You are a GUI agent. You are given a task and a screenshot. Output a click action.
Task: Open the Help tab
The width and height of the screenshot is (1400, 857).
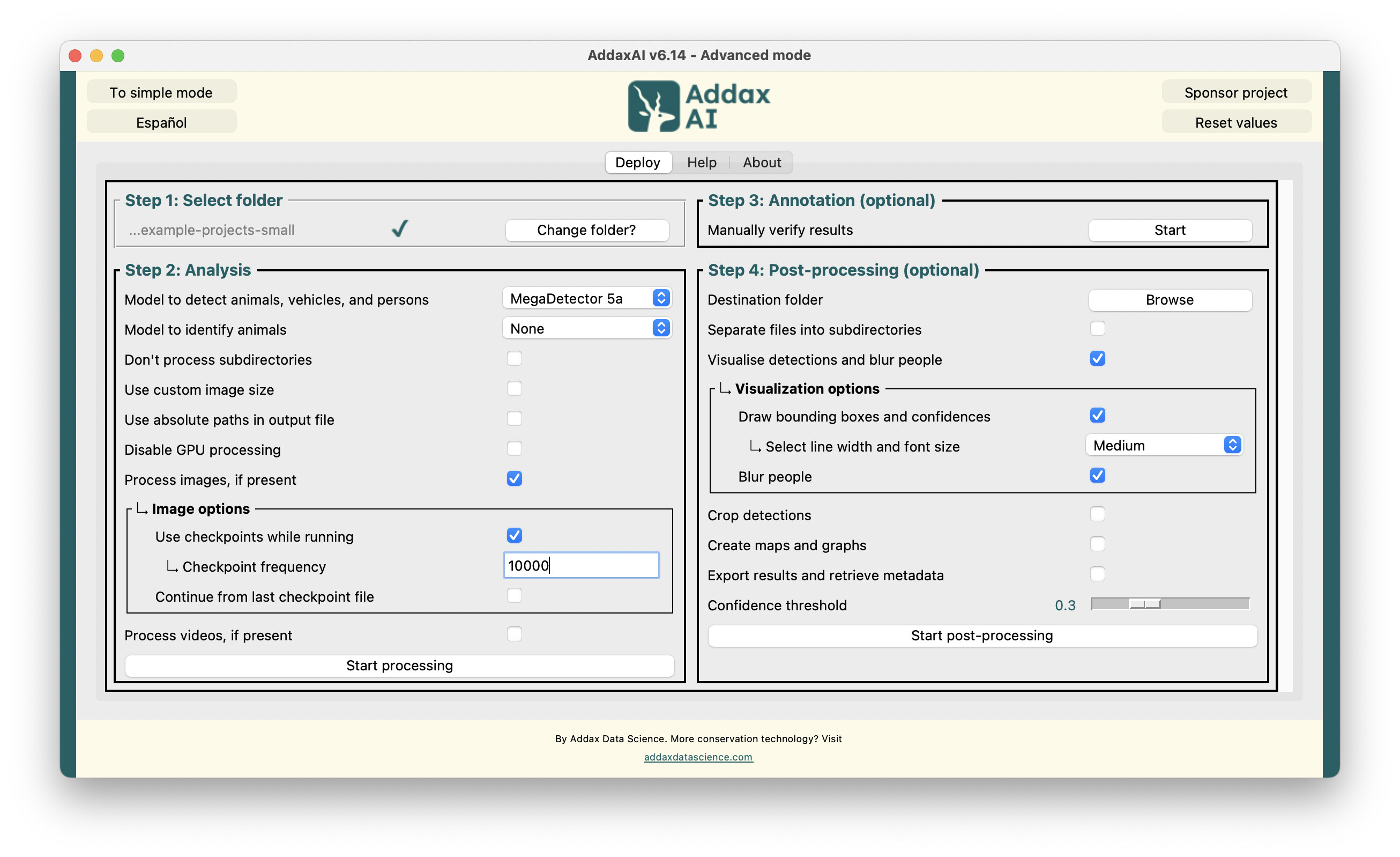coord(702,162)
